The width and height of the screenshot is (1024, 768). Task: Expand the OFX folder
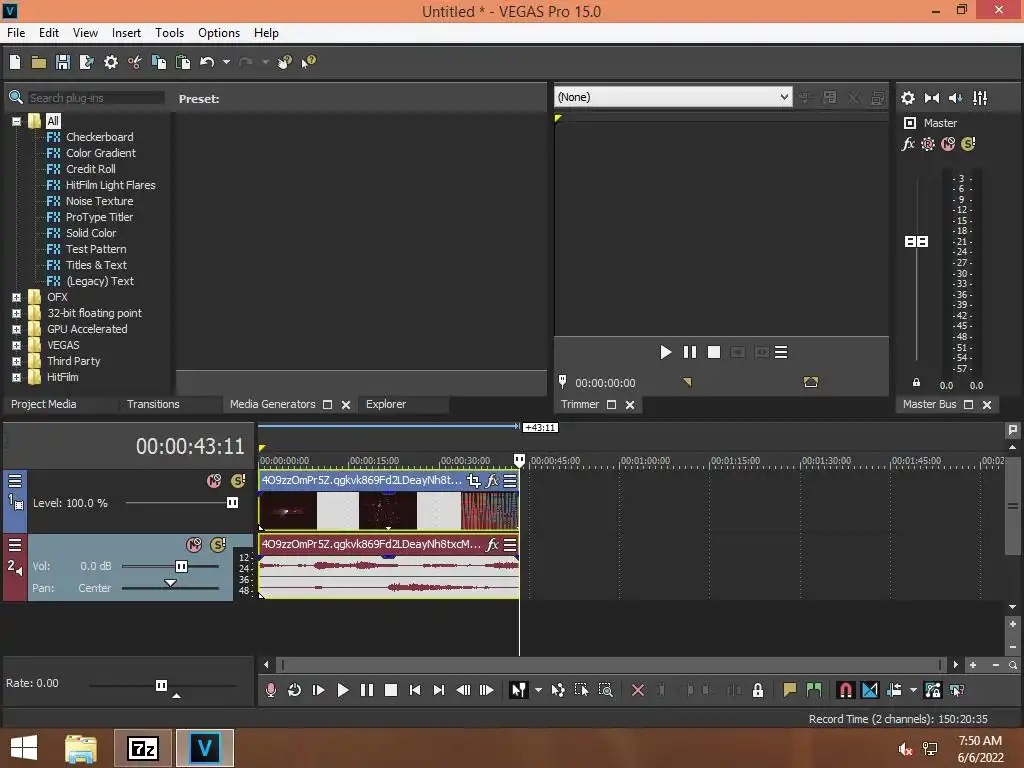(x=16, y=297)
